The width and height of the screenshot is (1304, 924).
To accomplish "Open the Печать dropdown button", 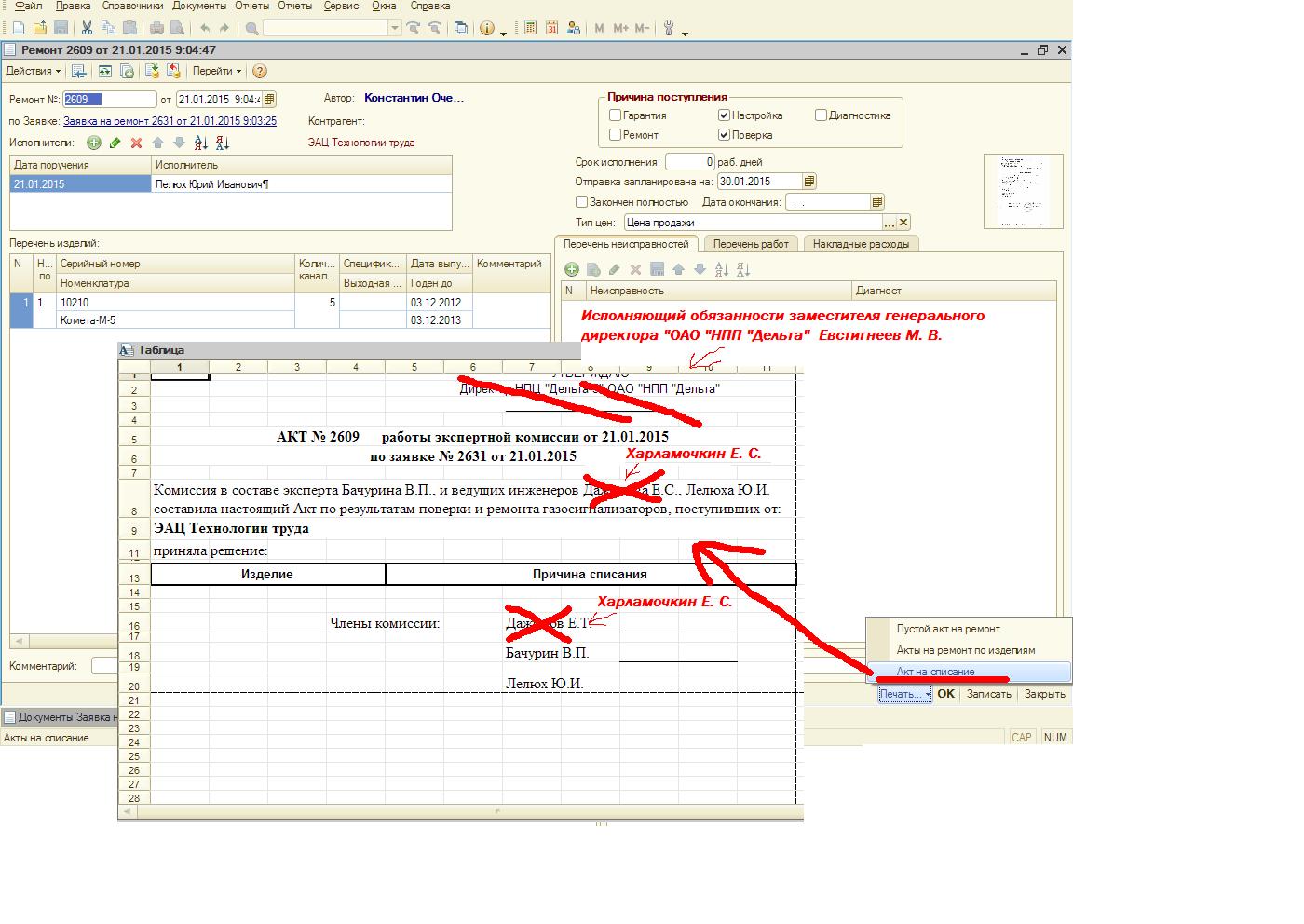I will 904,694.
